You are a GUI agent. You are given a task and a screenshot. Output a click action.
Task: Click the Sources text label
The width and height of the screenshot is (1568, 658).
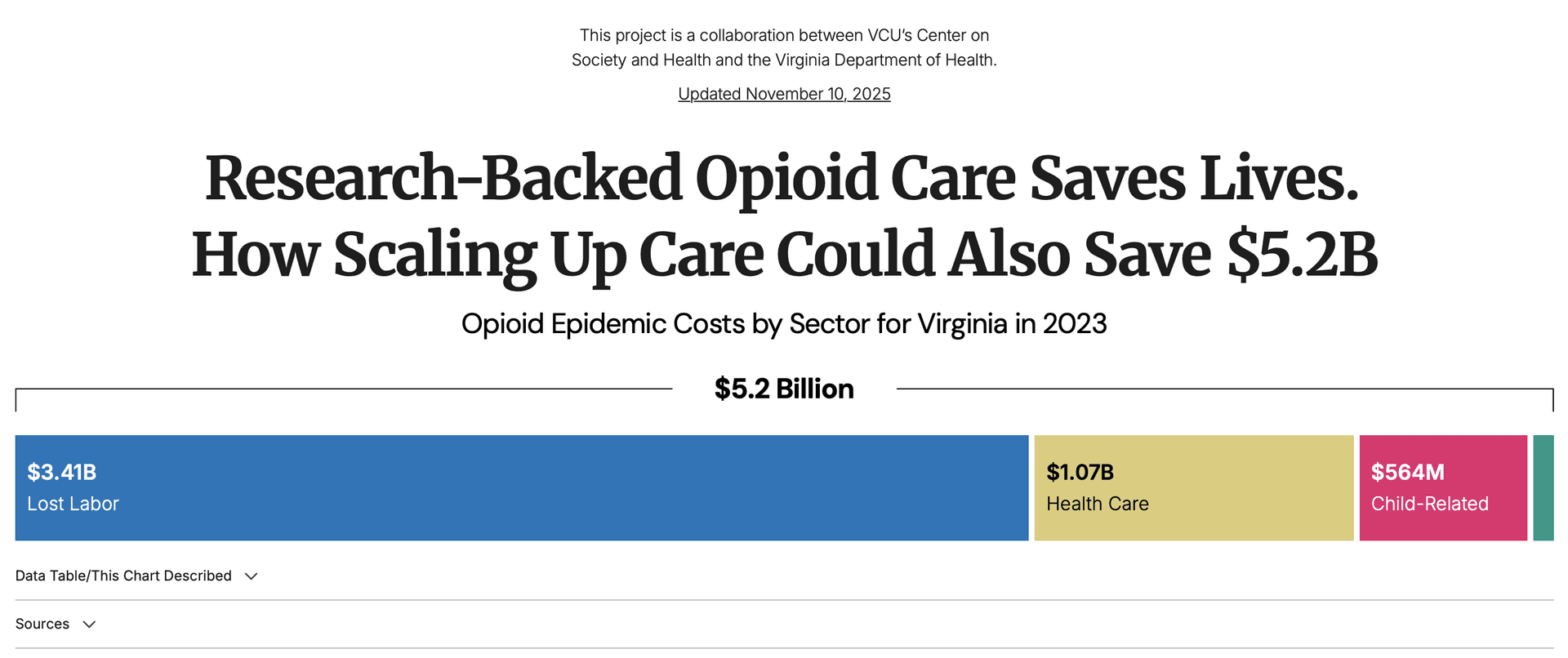[42, 624]
